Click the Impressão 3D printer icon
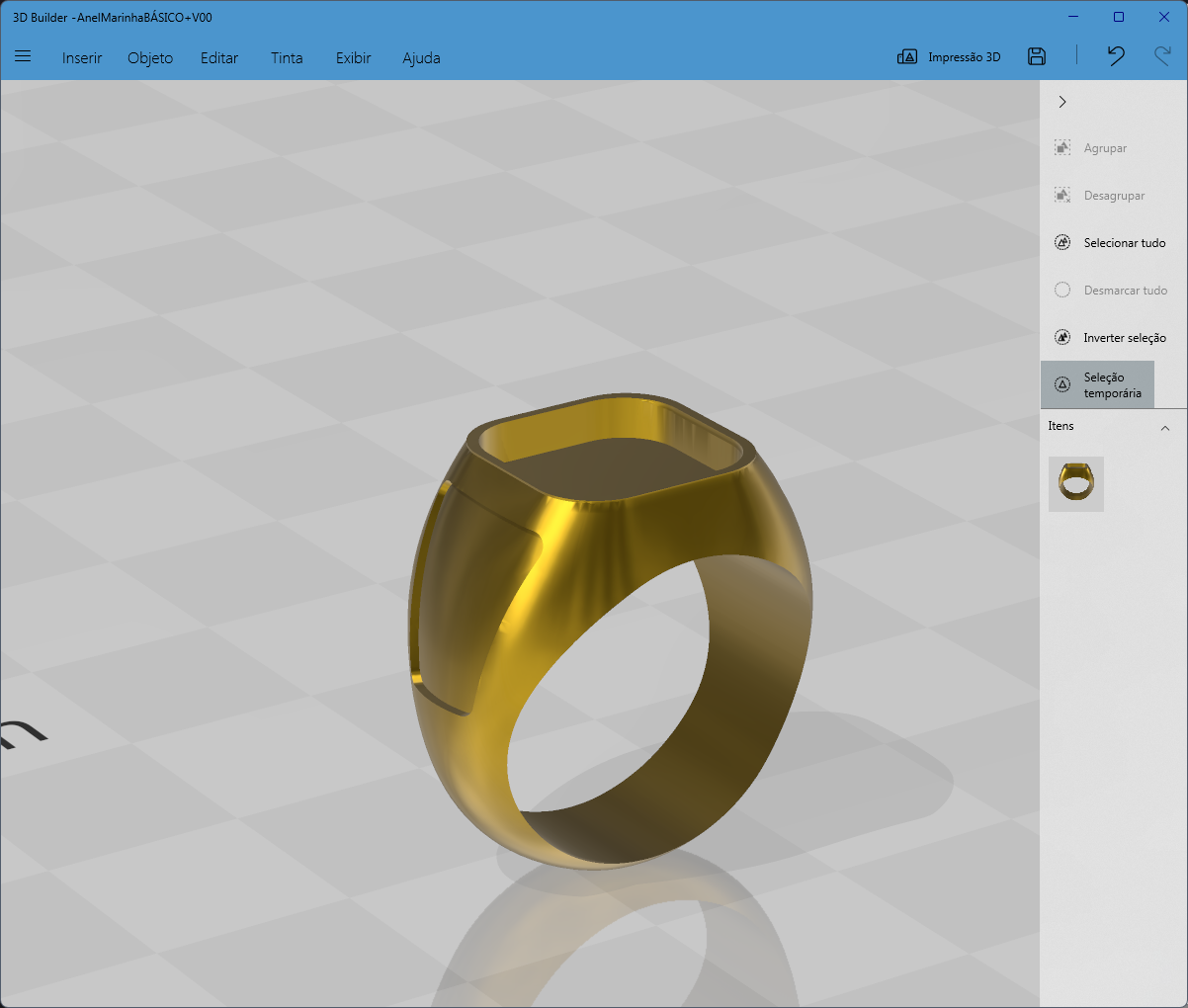This screenshot has height=1008, width=1188. click(x=906, y=57)
